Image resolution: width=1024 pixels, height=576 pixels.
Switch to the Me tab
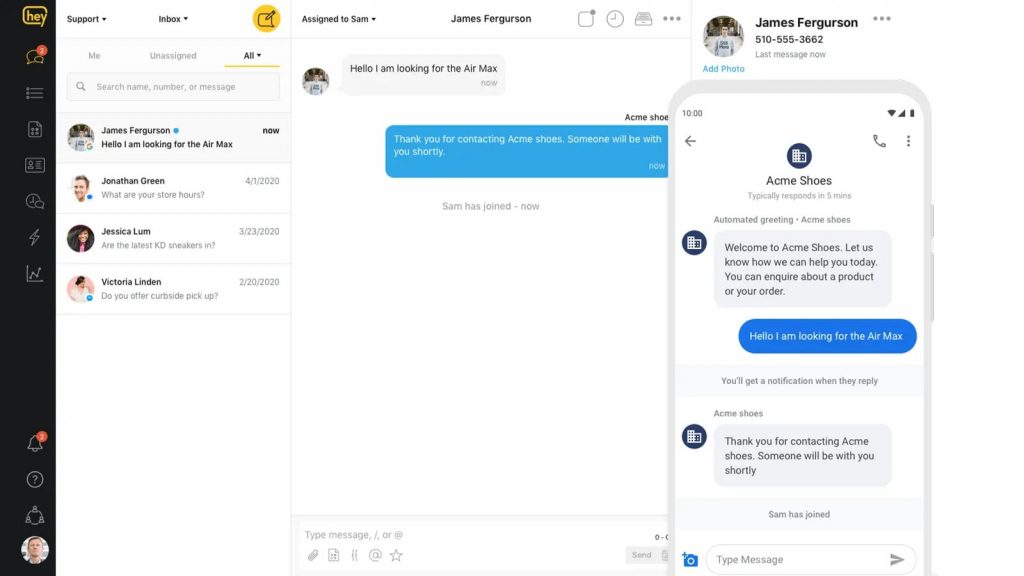(x=94, y=56)
